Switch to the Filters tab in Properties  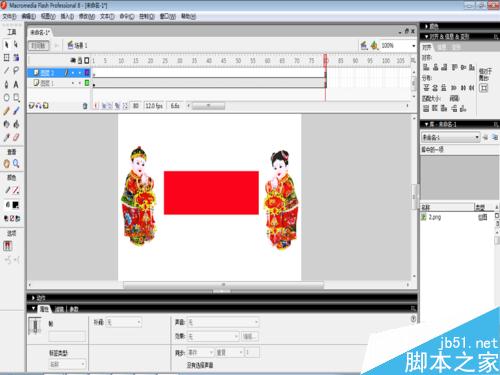[59, 309]
